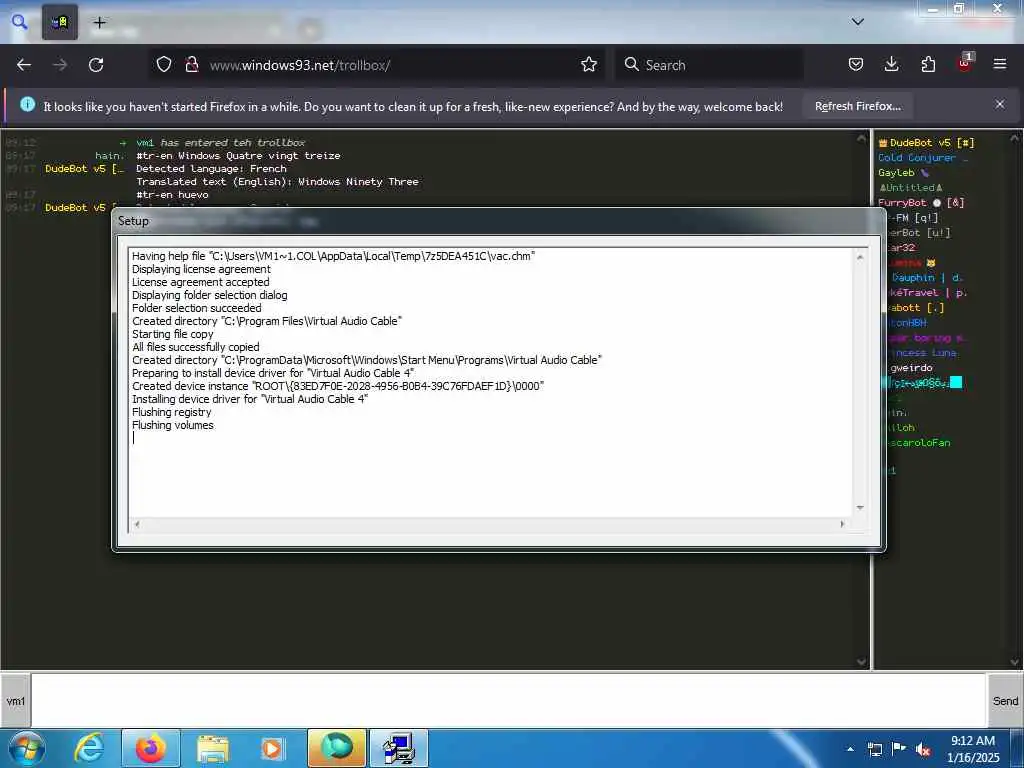The width and height of the screenshot is (1024, 768).
Task: Select DudeBot v5 in user list
Action: pyautogui.click(x=926, y=143)
